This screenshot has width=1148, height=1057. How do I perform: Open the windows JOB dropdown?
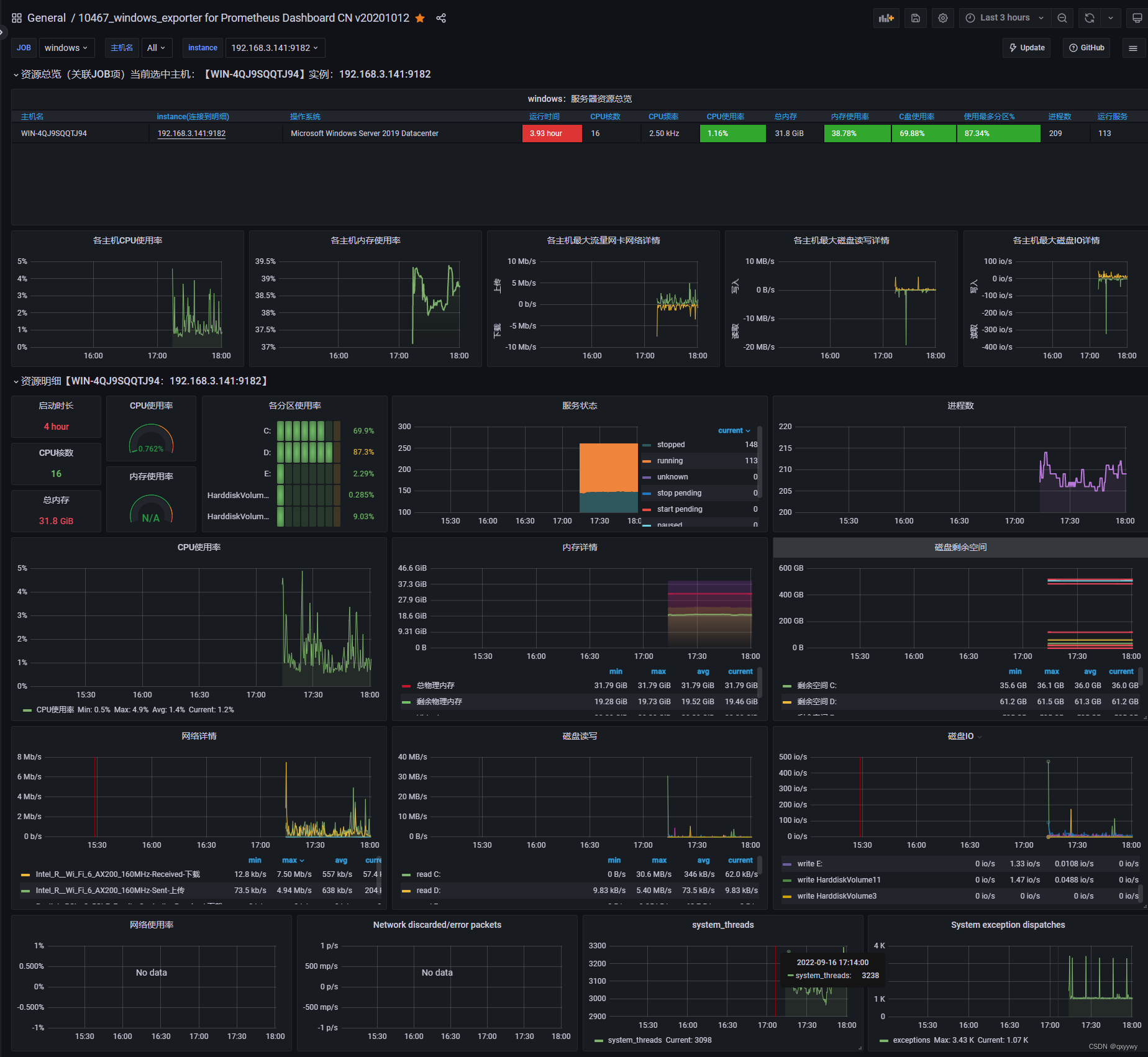pos(66,48)
